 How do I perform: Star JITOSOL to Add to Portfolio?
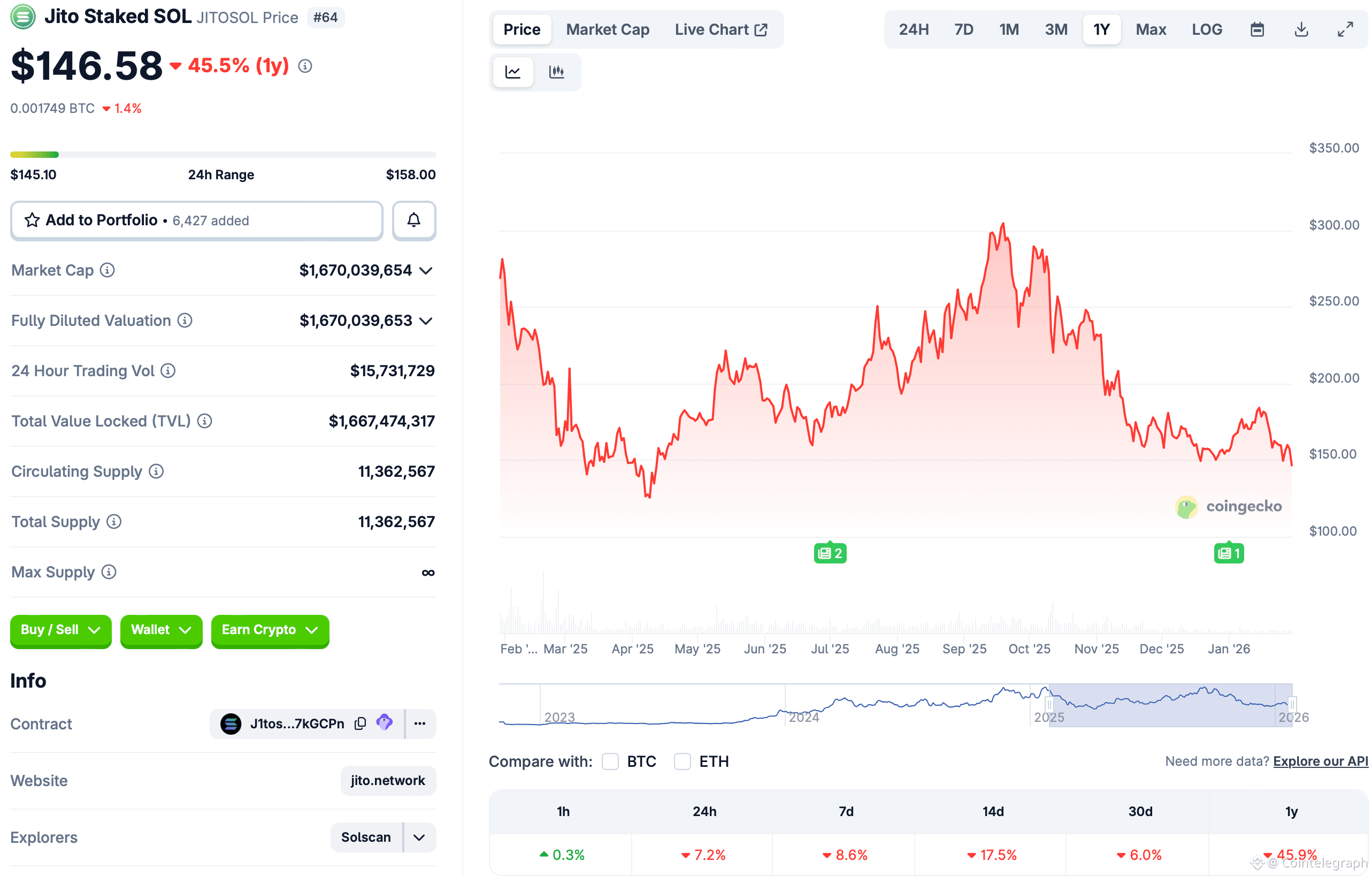[33, 220]
